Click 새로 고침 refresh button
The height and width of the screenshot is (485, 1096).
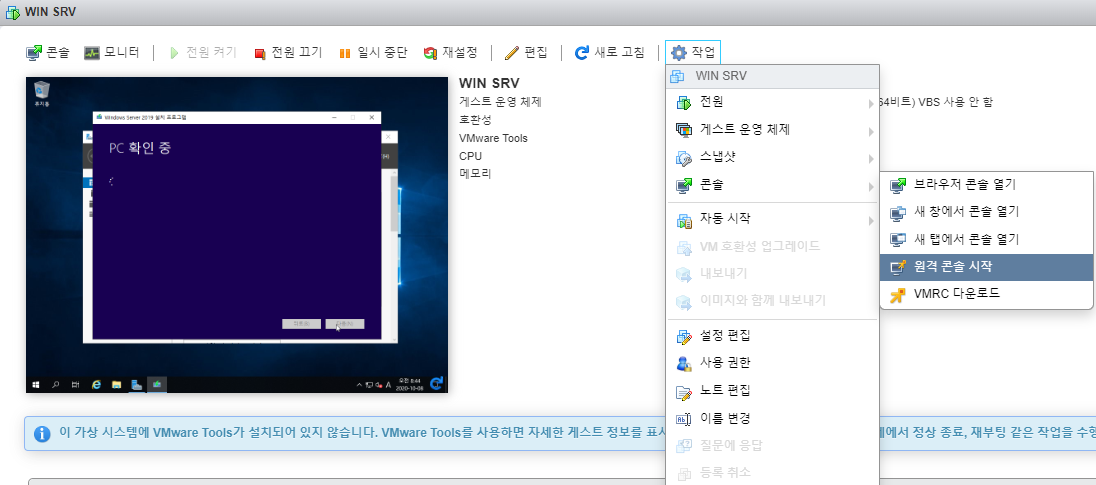click(610, 52)
